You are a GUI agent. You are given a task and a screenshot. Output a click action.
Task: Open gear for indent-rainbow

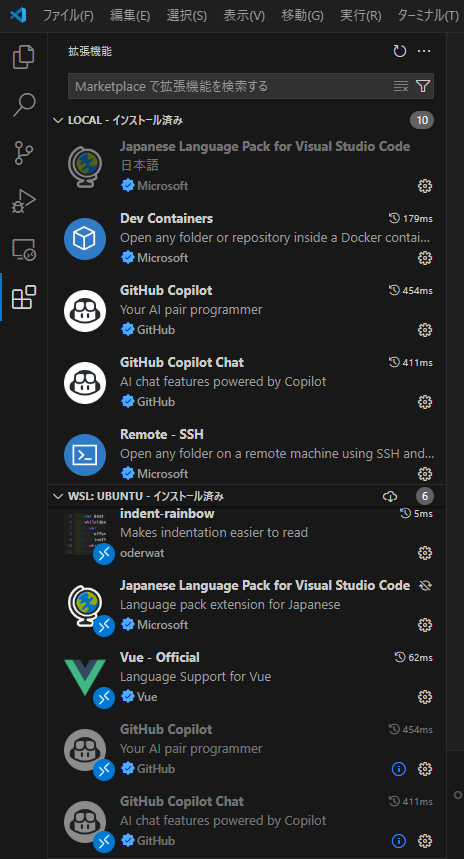point(425,553)
